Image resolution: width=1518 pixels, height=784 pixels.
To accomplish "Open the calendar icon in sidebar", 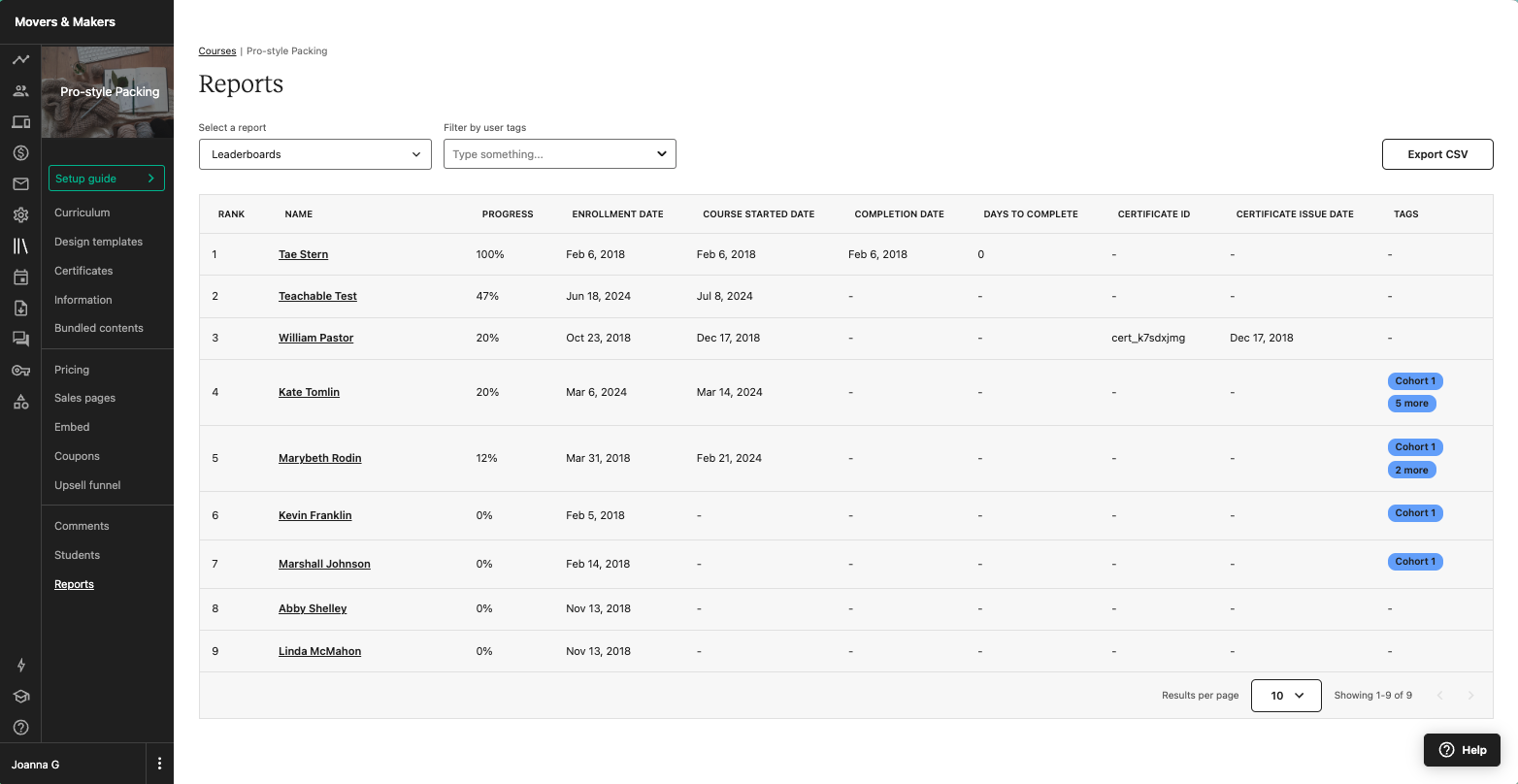I will coord(20,278).
